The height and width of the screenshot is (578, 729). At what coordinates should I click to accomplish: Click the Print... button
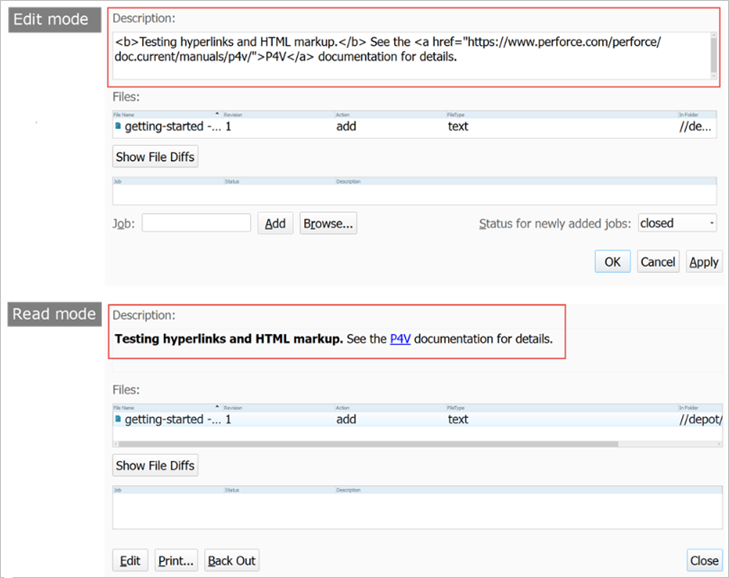pos(176,561)
